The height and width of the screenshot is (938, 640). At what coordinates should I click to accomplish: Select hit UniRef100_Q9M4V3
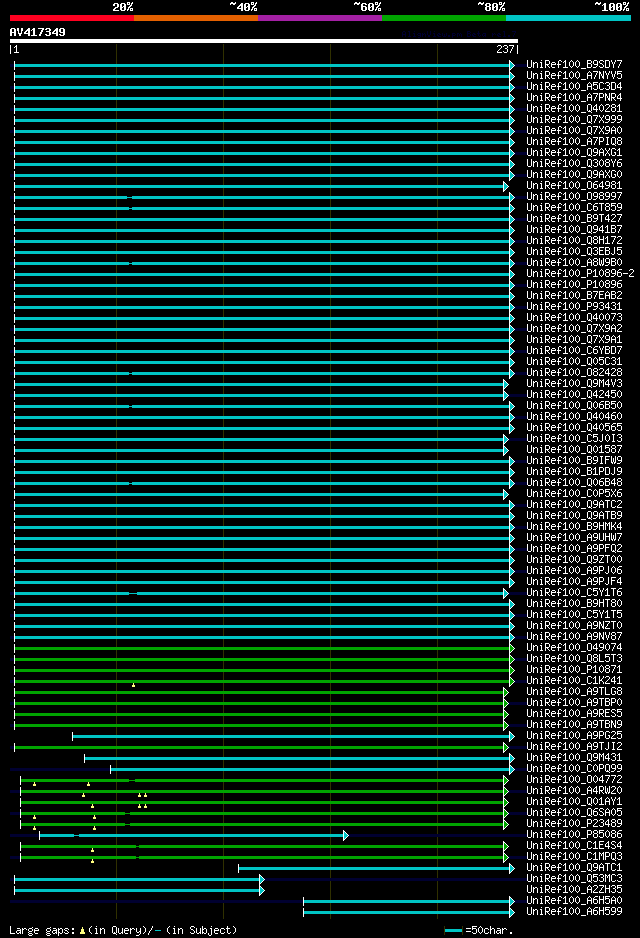574,384
